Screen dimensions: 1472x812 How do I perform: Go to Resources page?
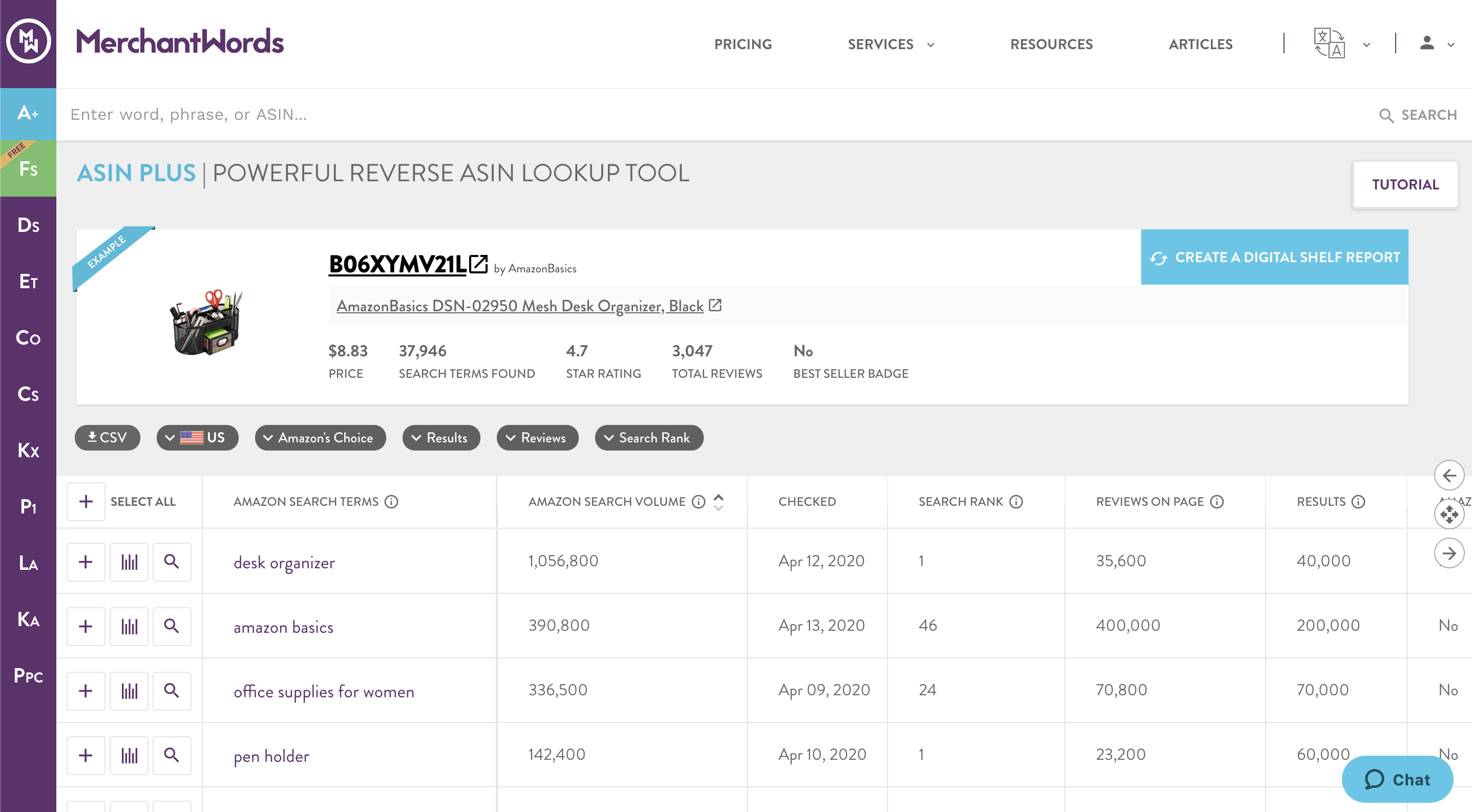pyautogui.click(x=1052, y=44)
